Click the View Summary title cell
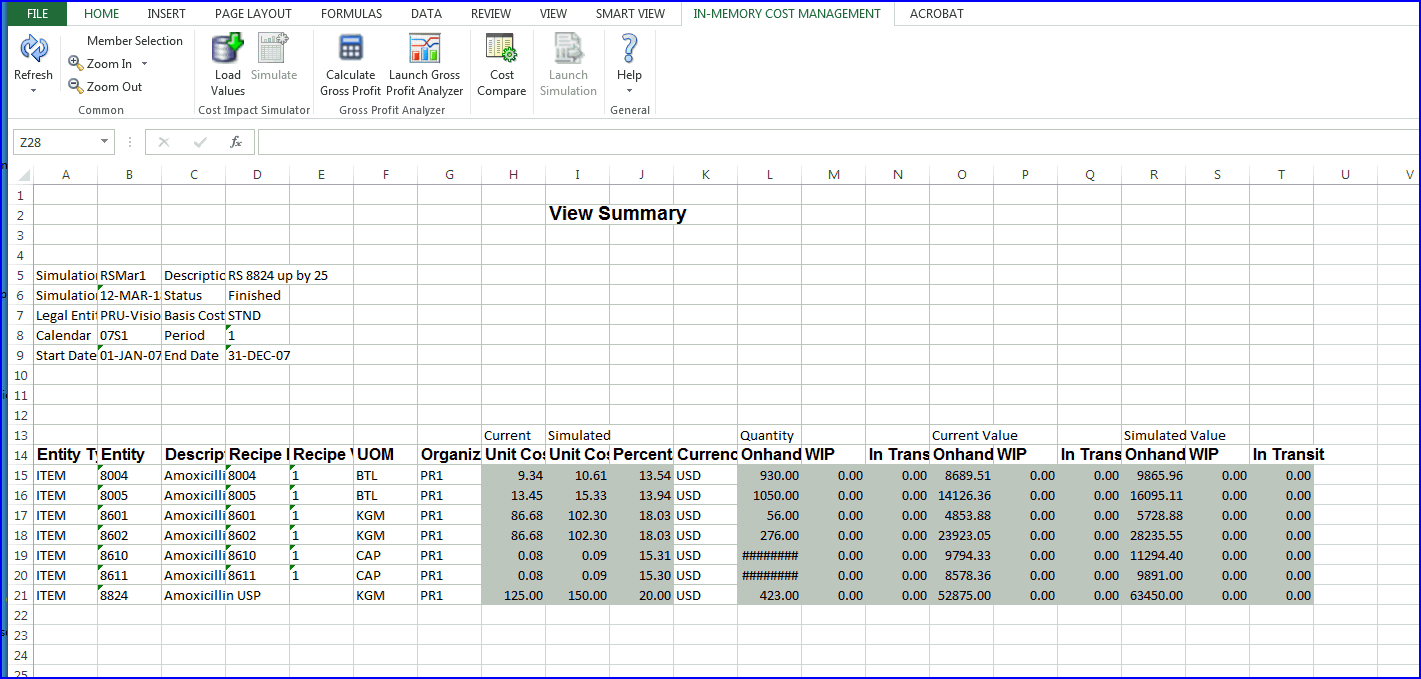 [617, 213]
